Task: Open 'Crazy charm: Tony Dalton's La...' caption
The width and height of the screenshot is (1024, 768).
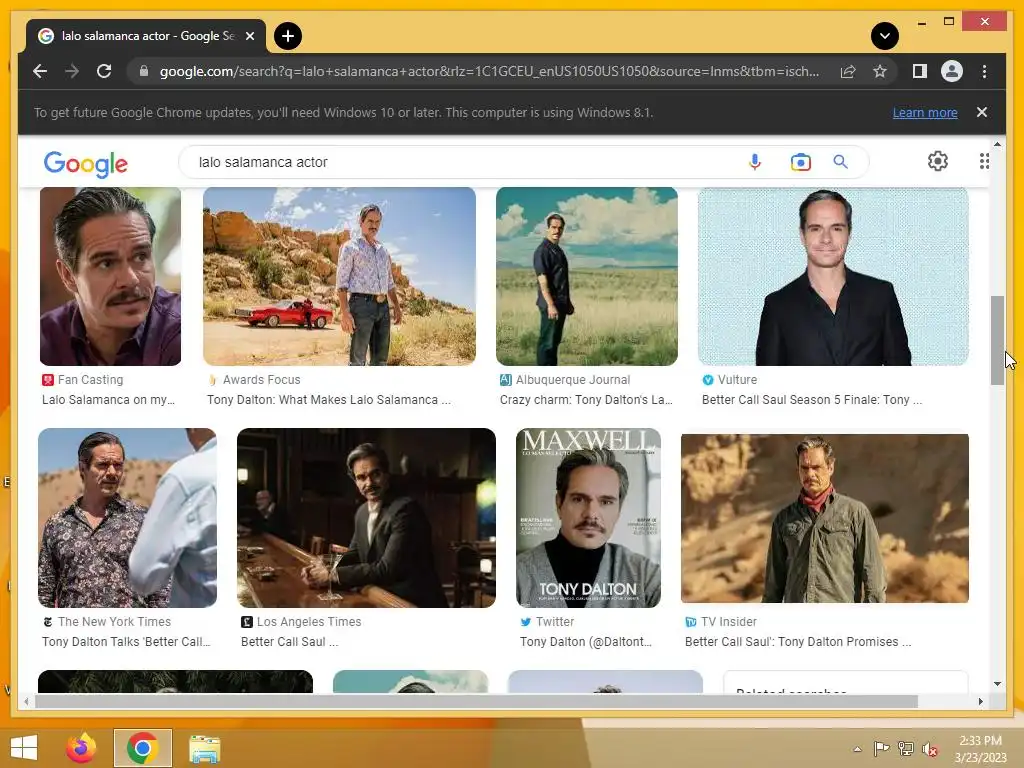Action: [586, 400]
